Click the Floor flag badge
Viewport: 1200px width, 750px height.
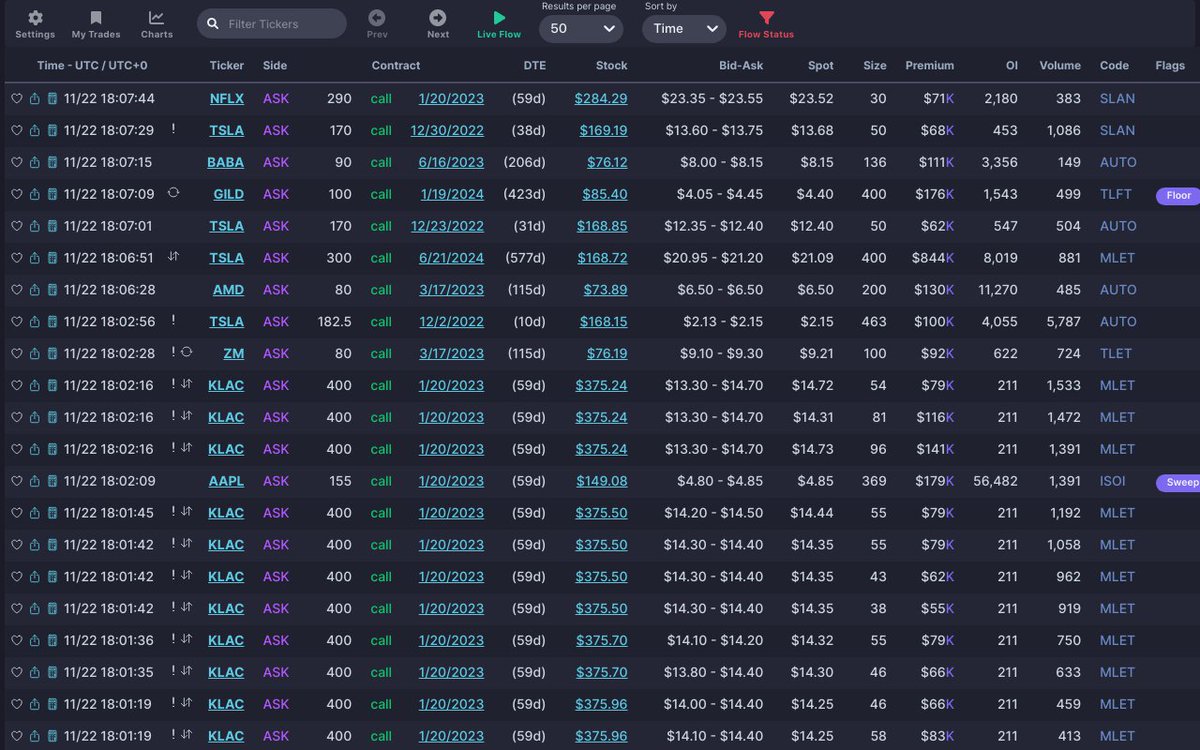[1179, 196]
